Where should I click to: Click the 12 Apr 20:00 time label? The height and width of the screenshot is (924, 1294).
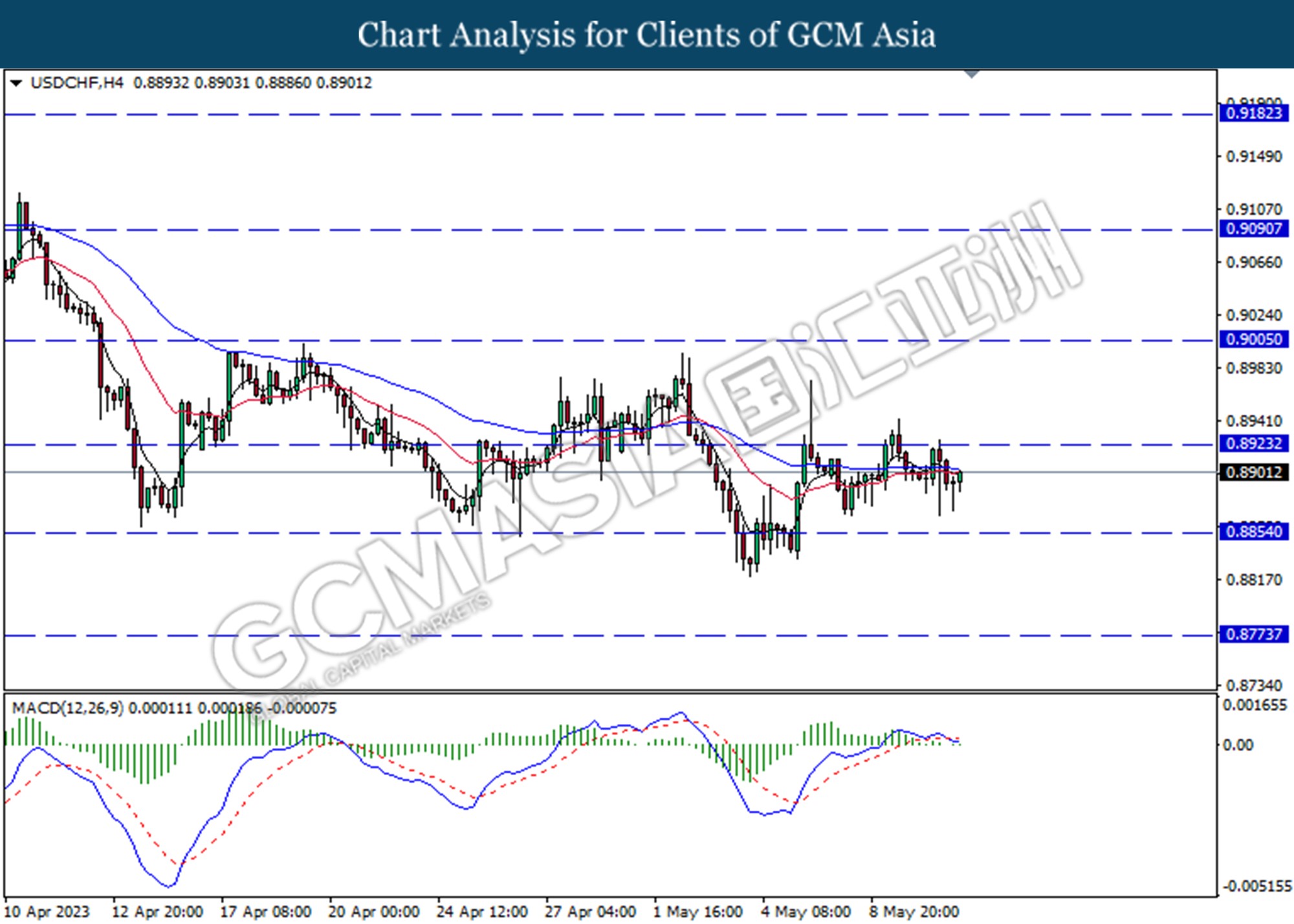click(x=158, y=912)
